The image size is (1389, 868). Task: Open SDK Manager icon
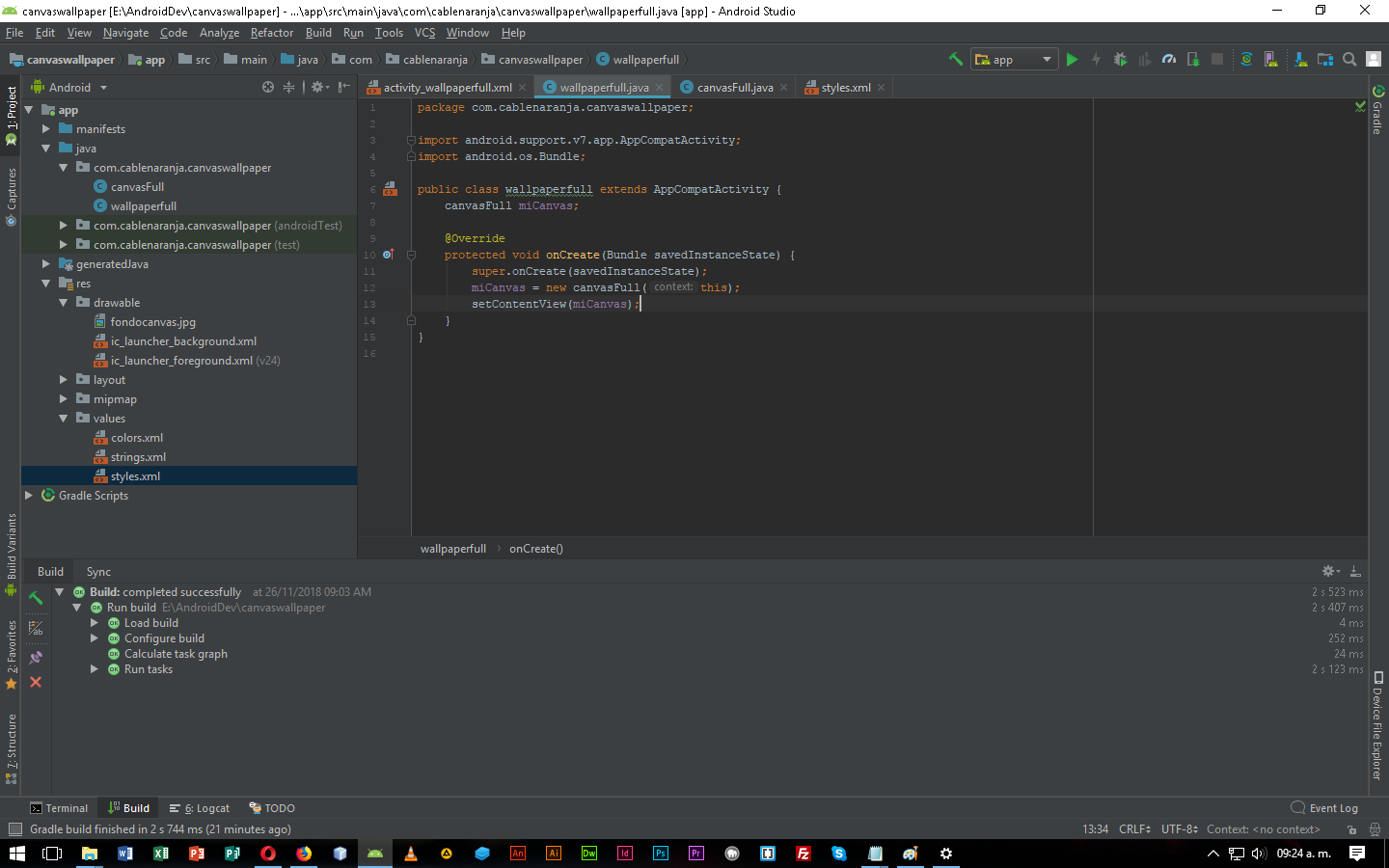[x=1300, y=59]
